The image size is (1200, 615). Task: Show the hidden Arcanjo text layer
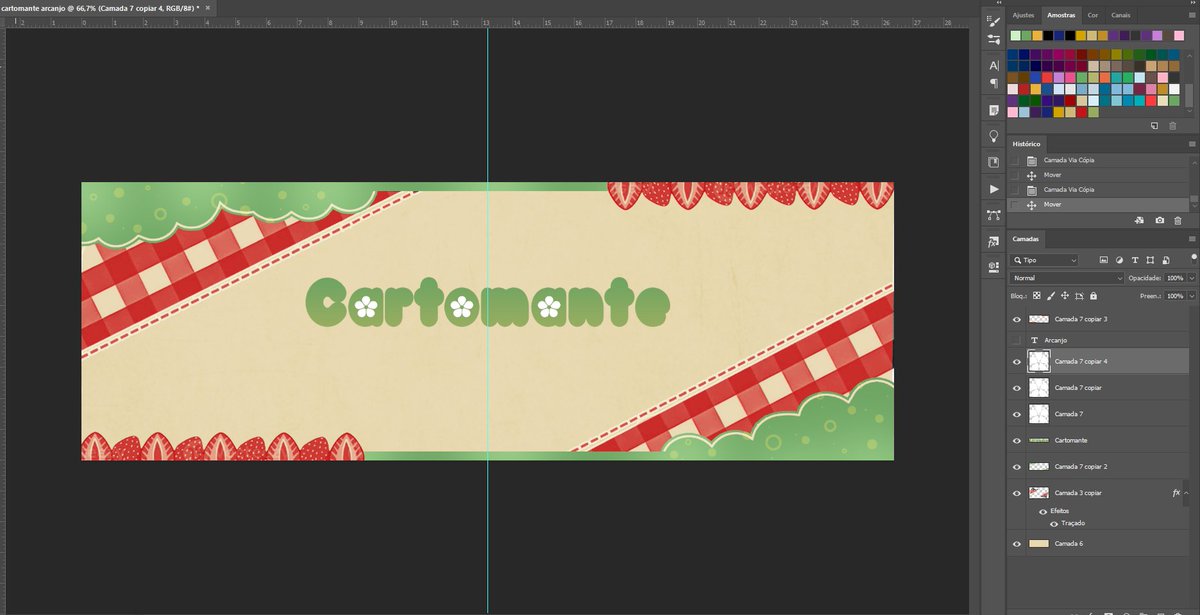point(1017,340)
